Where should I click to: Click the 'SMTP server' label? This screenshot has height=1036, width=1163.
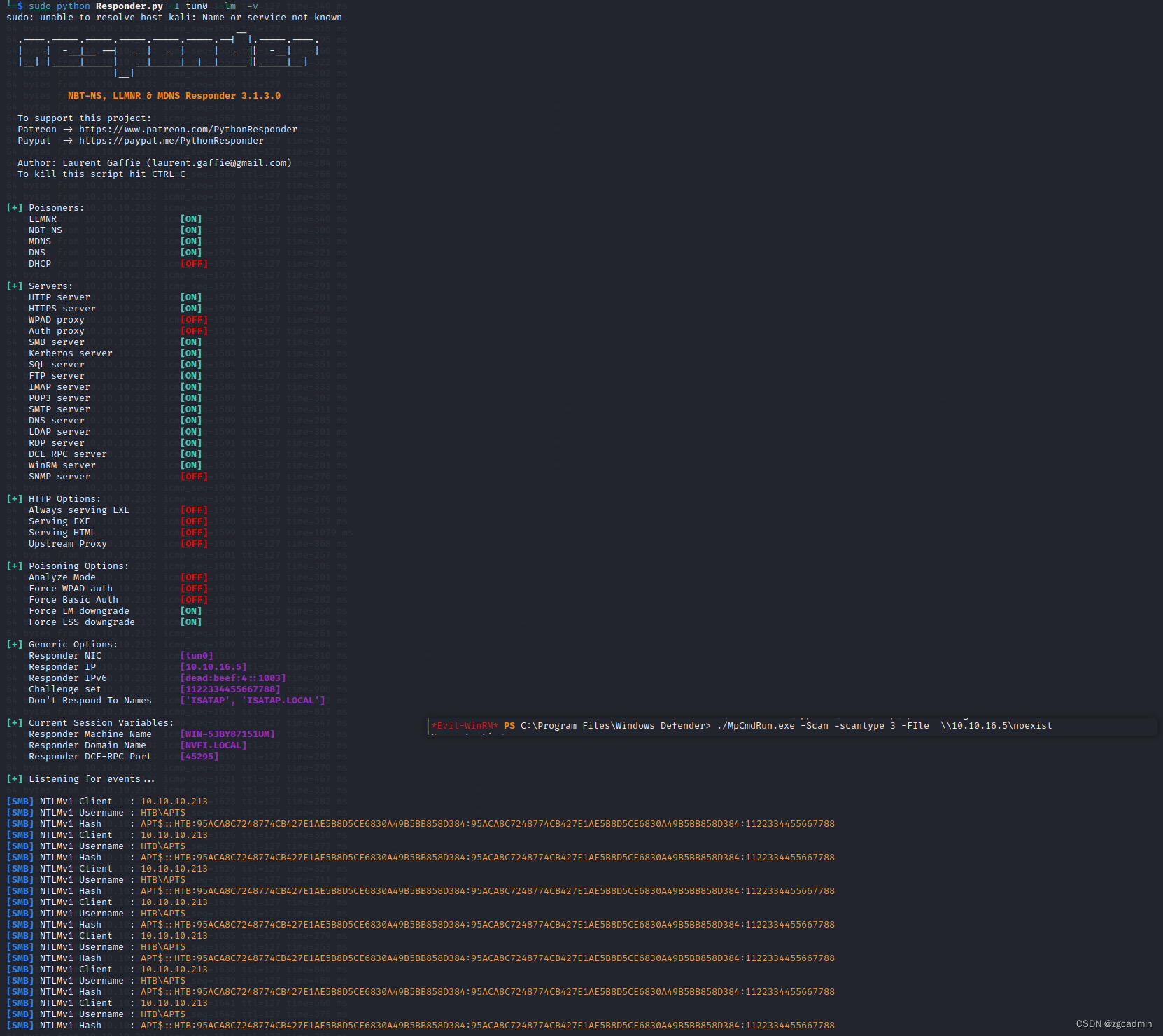(59, 409)
